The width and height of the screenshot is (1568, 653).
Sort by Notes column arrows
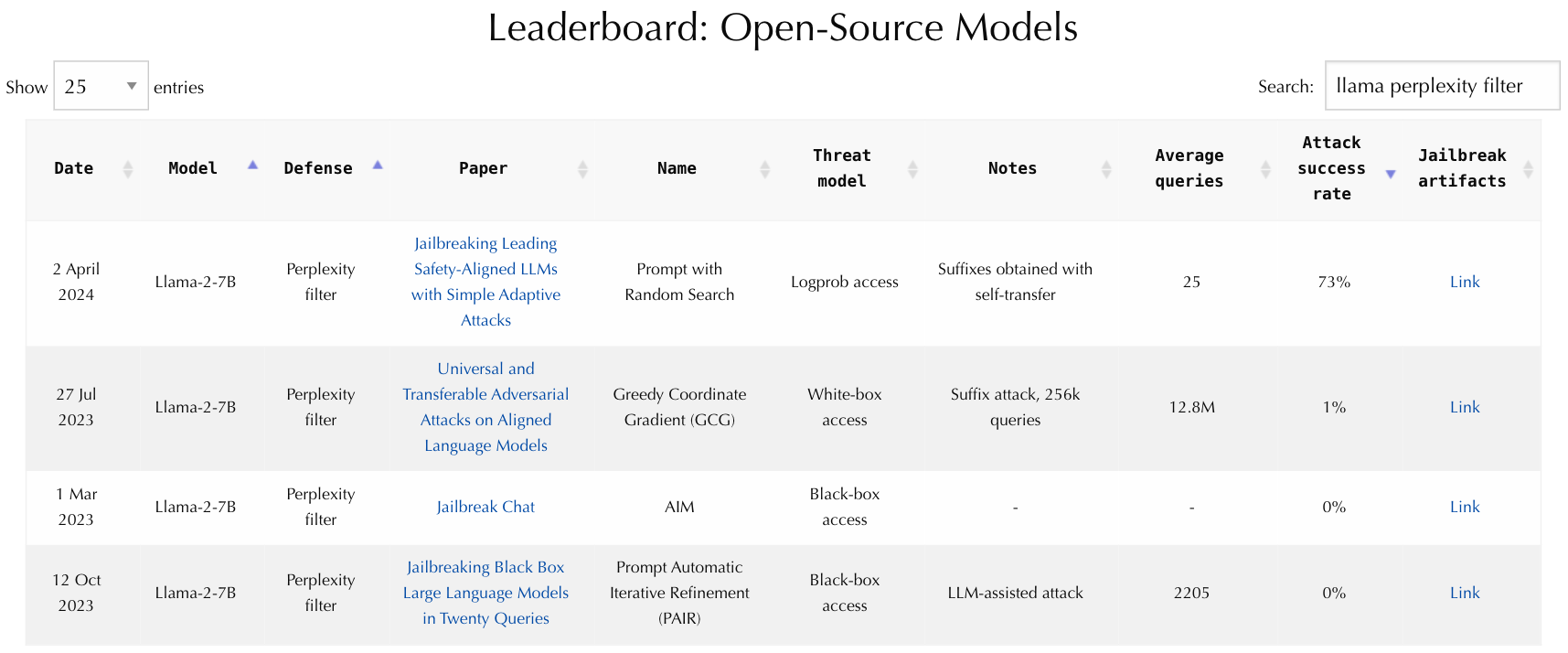pyautogui.click(x=1106, y=168)
